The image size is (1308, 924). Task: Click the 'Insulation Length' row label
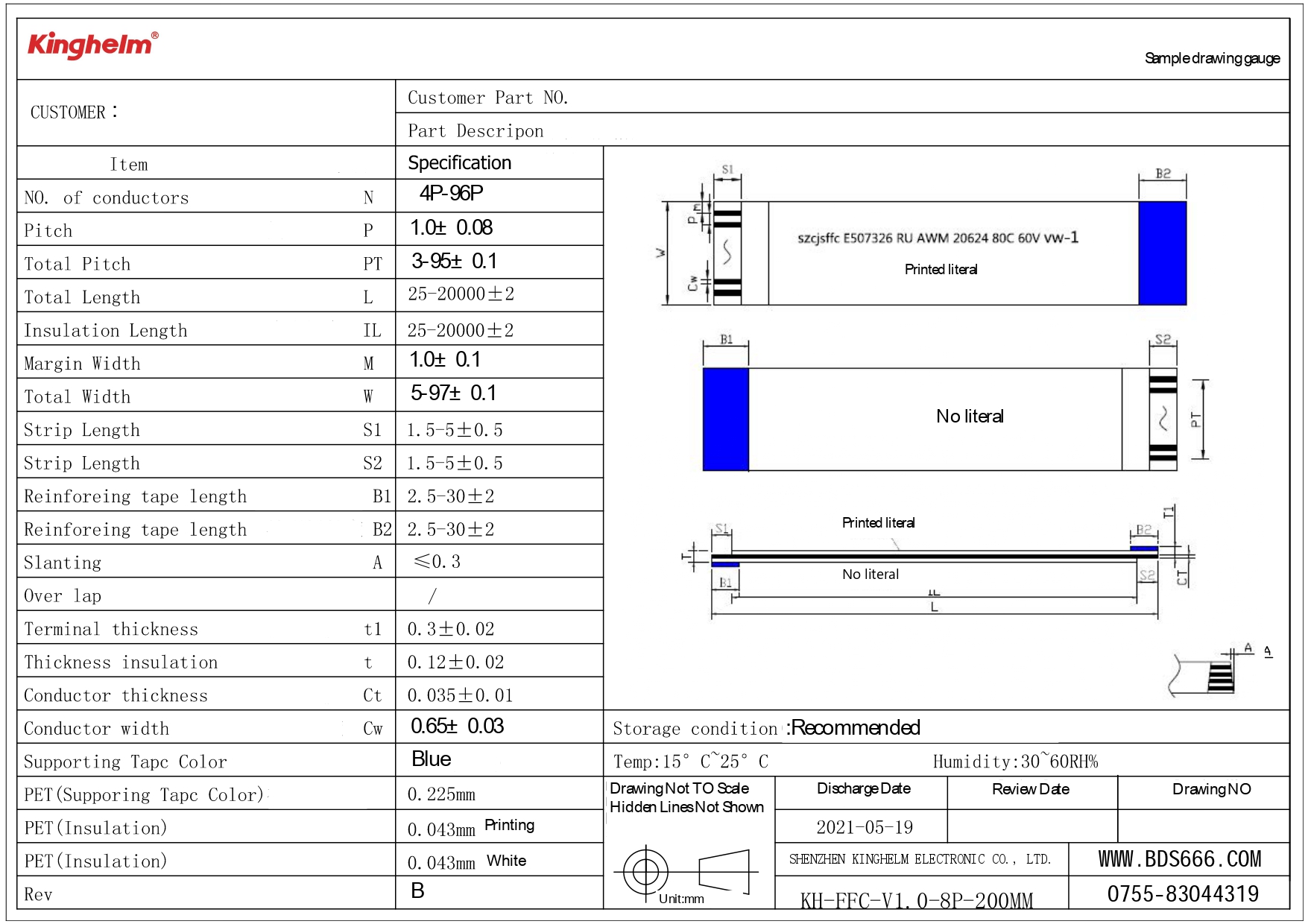[106, 331]
